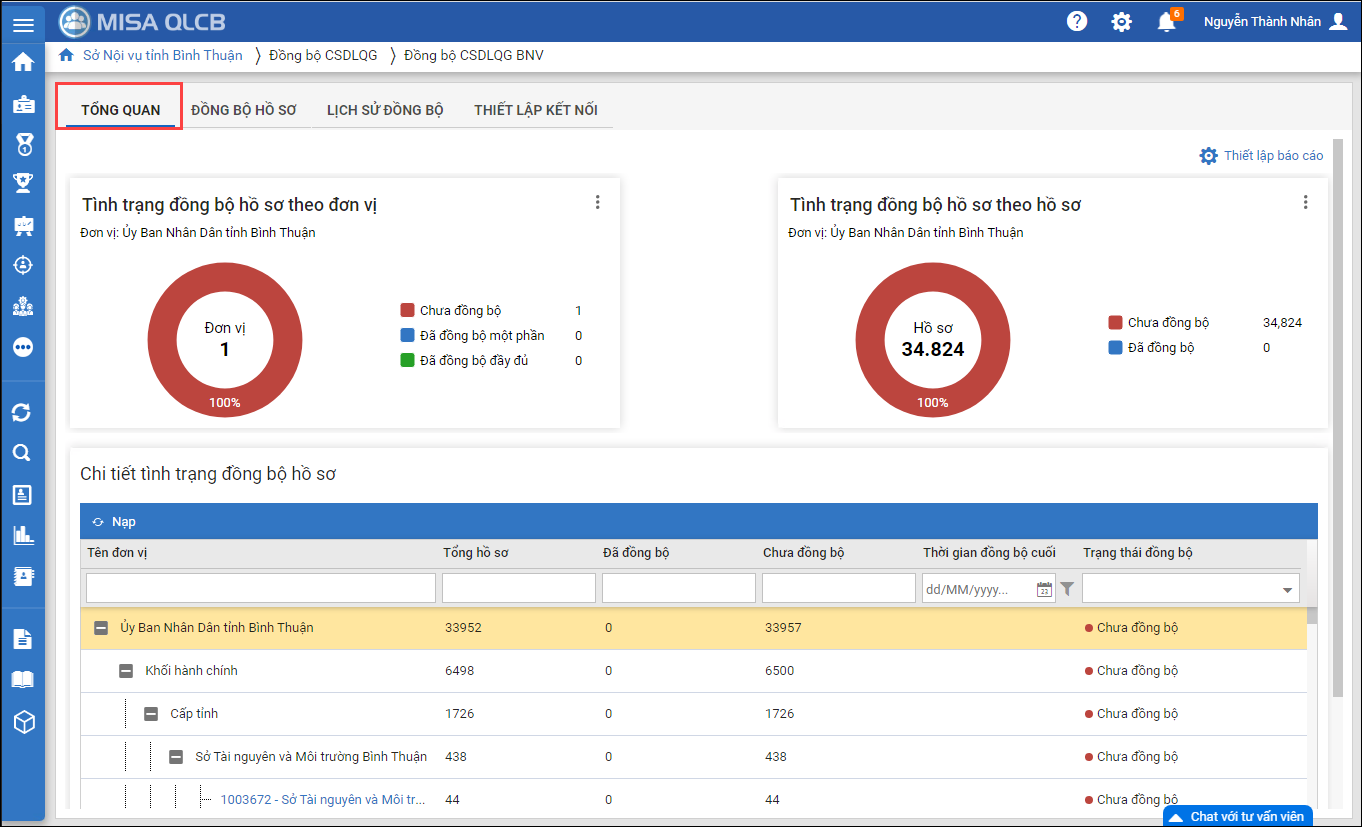Click the filter funnel icon beside the date field
This screenshot has height=827, width=1362.
[1067, 589]
